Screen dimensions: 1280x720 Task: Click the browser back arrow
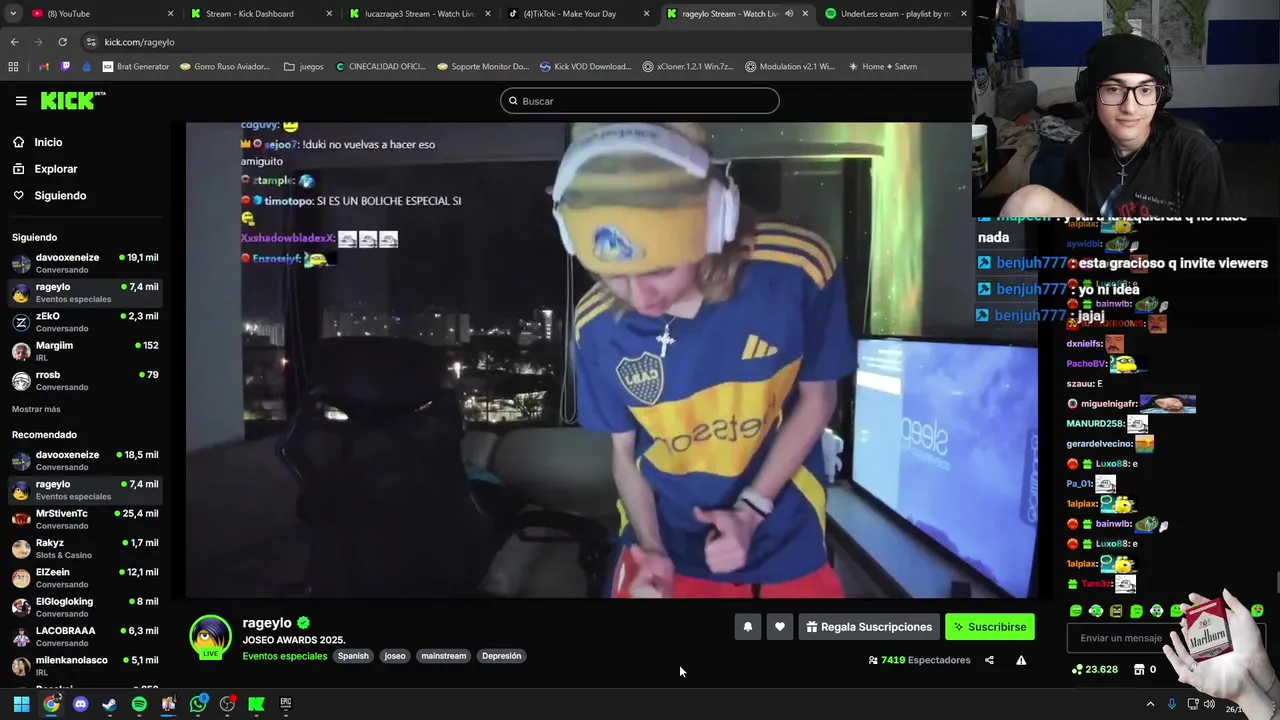tap(14, 42)
